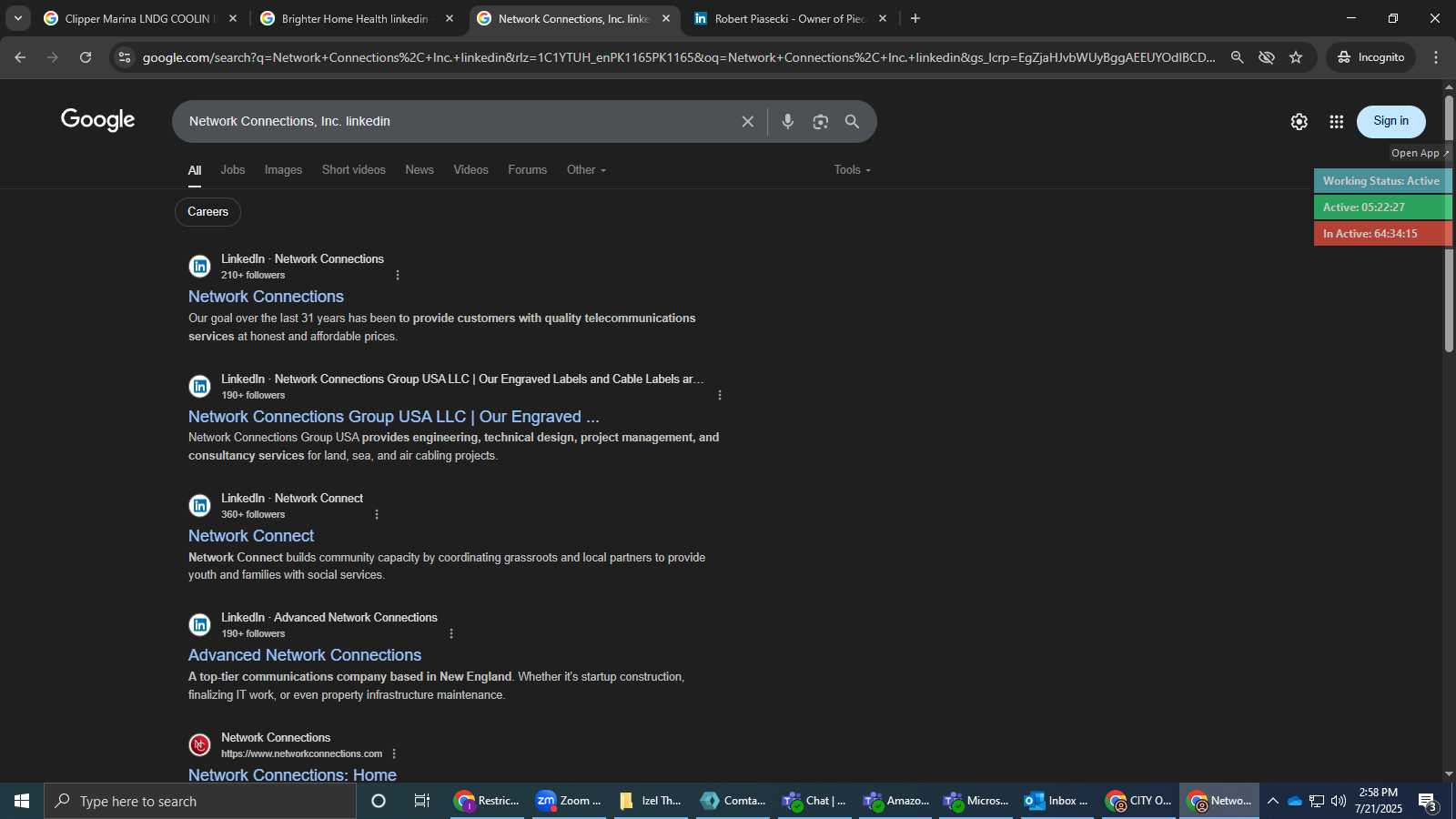Open third-party cookies eye icon

(1266, 57)
